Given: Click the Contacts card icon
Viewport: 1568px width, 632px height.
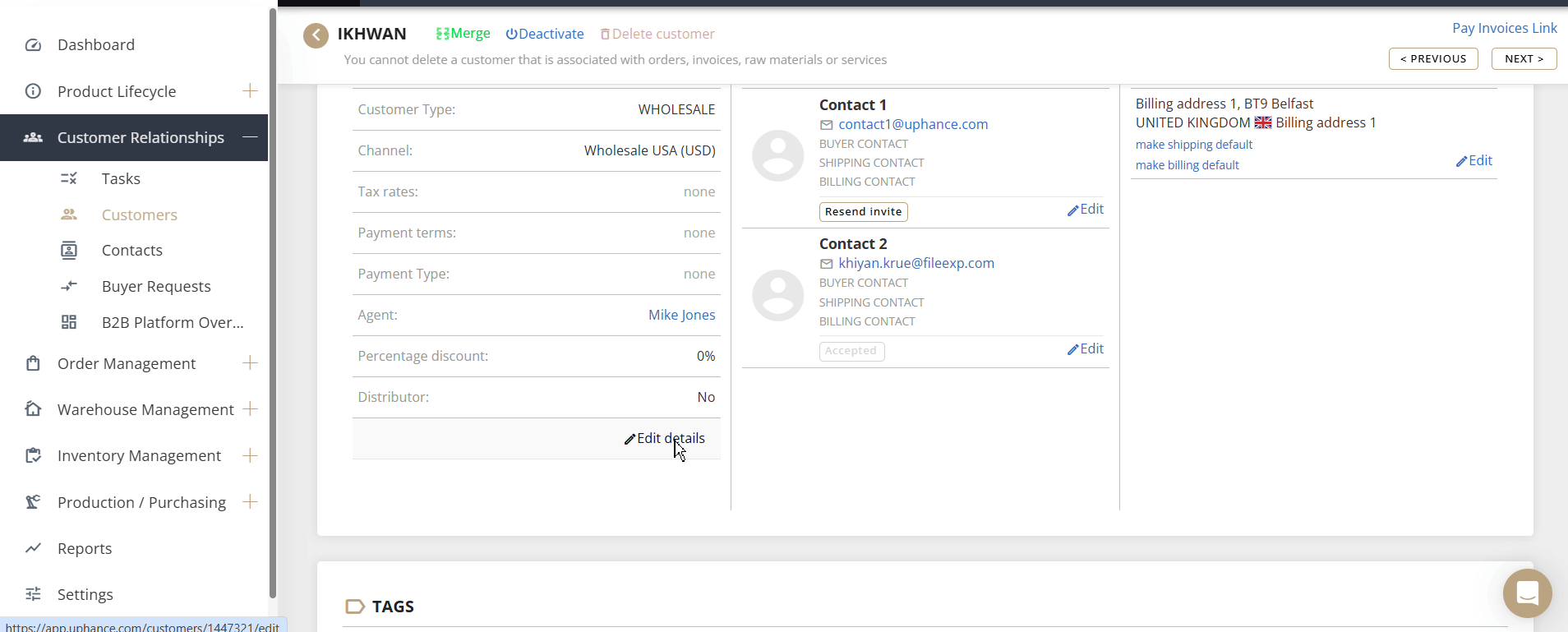Looking at the screenshot, I should coord(69,251).
